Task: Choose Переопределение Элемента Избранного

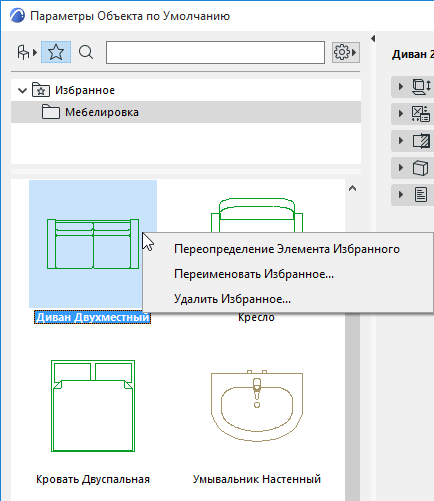Action: coord(287,249)
